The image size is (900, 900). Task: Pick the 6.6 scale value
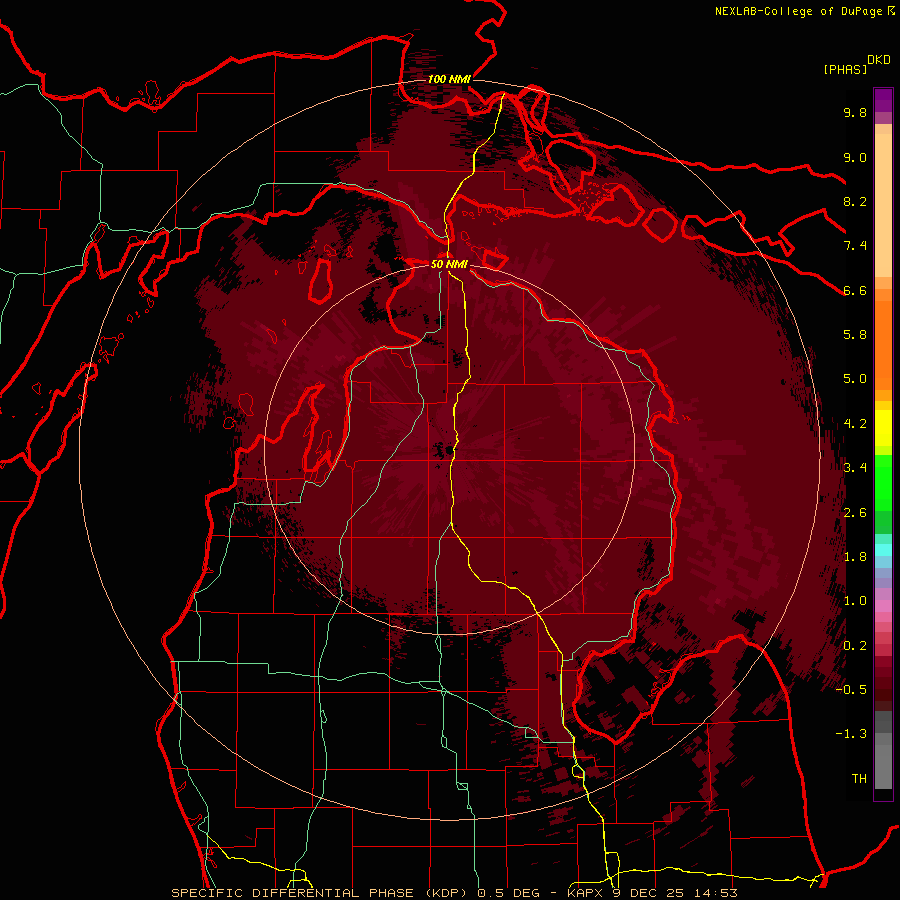pyautogui.click(x=855, y=290)
